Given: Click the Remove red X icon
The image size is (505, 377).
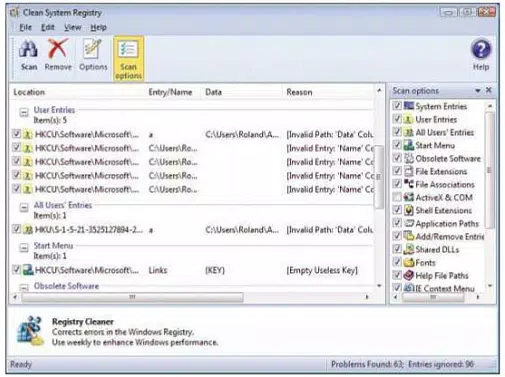Looking at the screenshot, I should tap(58, 48).
